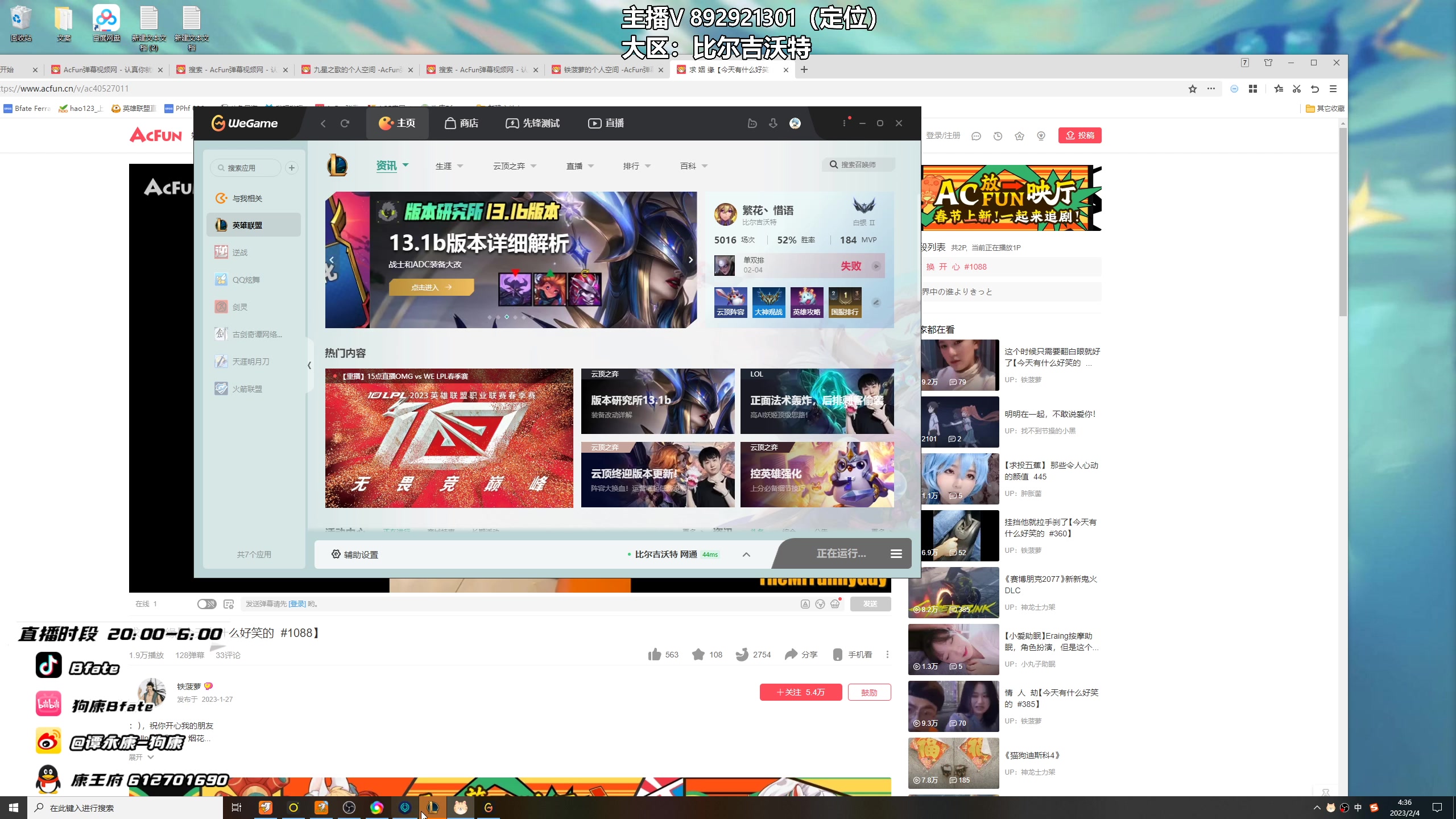Click the 点击进入 banner button
This screenshot has width=1456, height=819.
(431, 287)
